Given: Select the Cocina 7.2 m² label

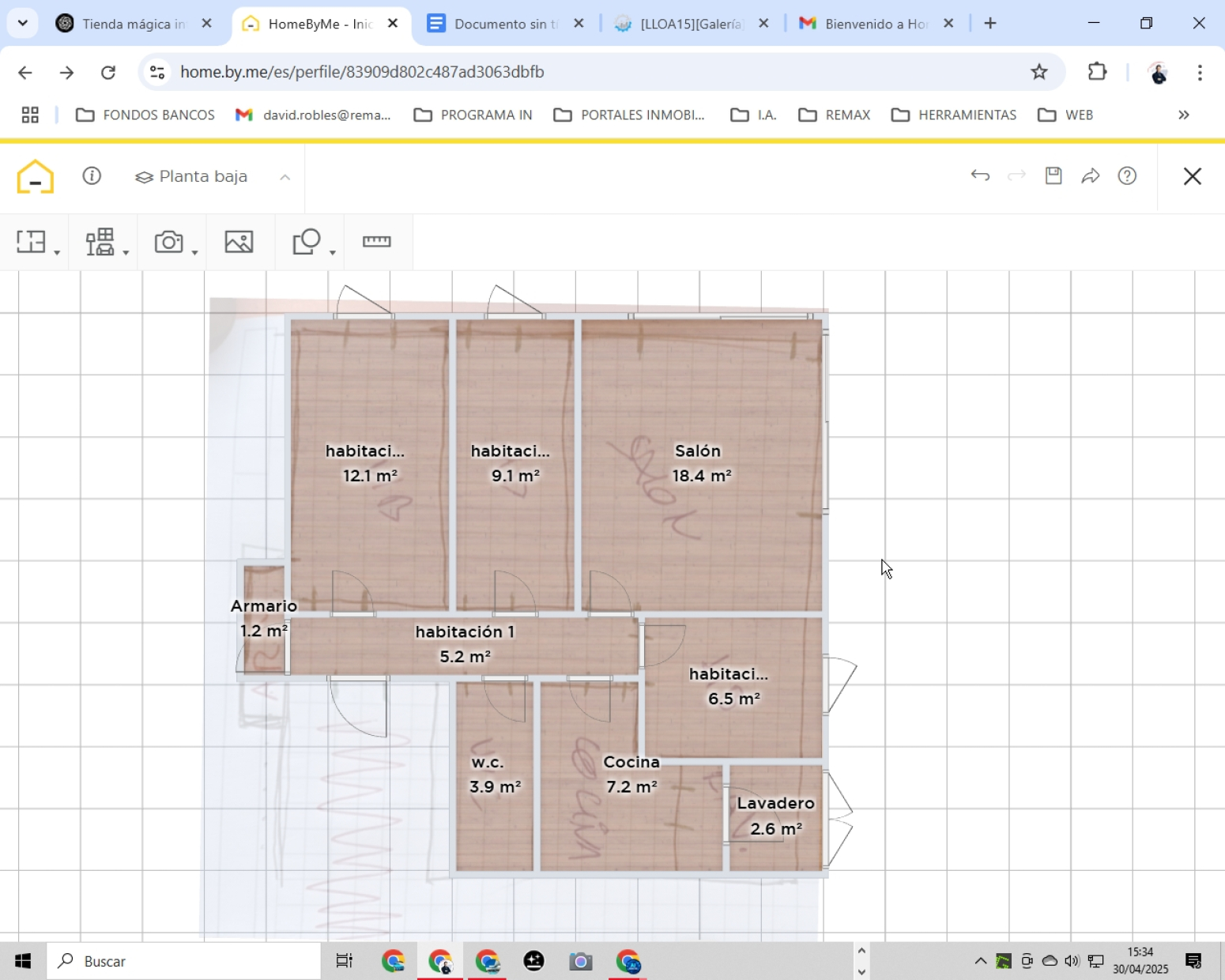Looking at the screenshot, I should 631,775.
